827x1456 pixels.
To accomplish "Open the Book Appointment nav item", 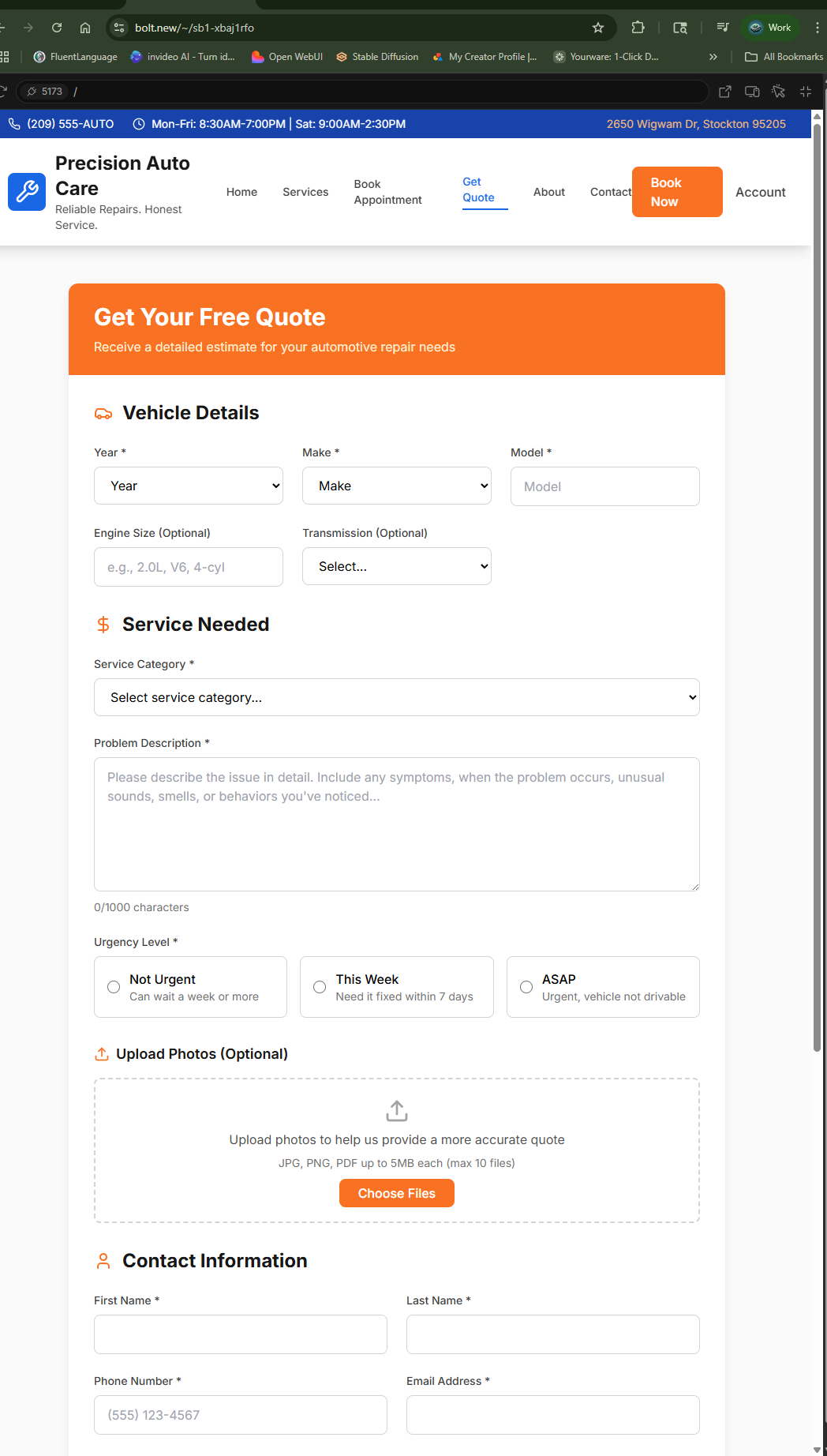I will click(387, 192).
